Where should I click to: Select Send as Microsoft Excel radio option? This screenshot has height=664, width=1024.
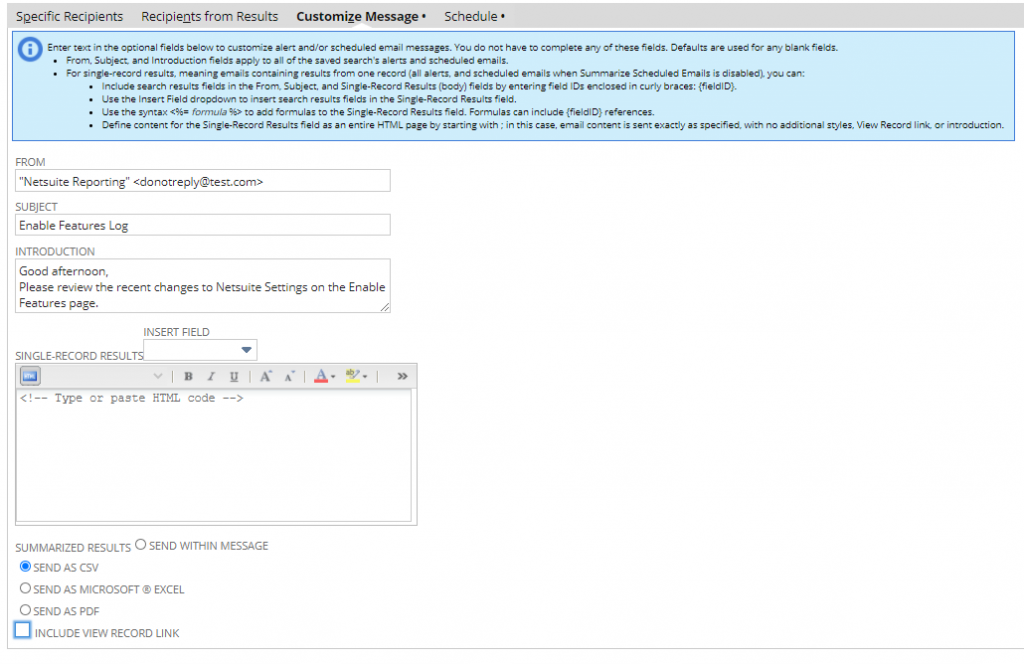[25, 588]
